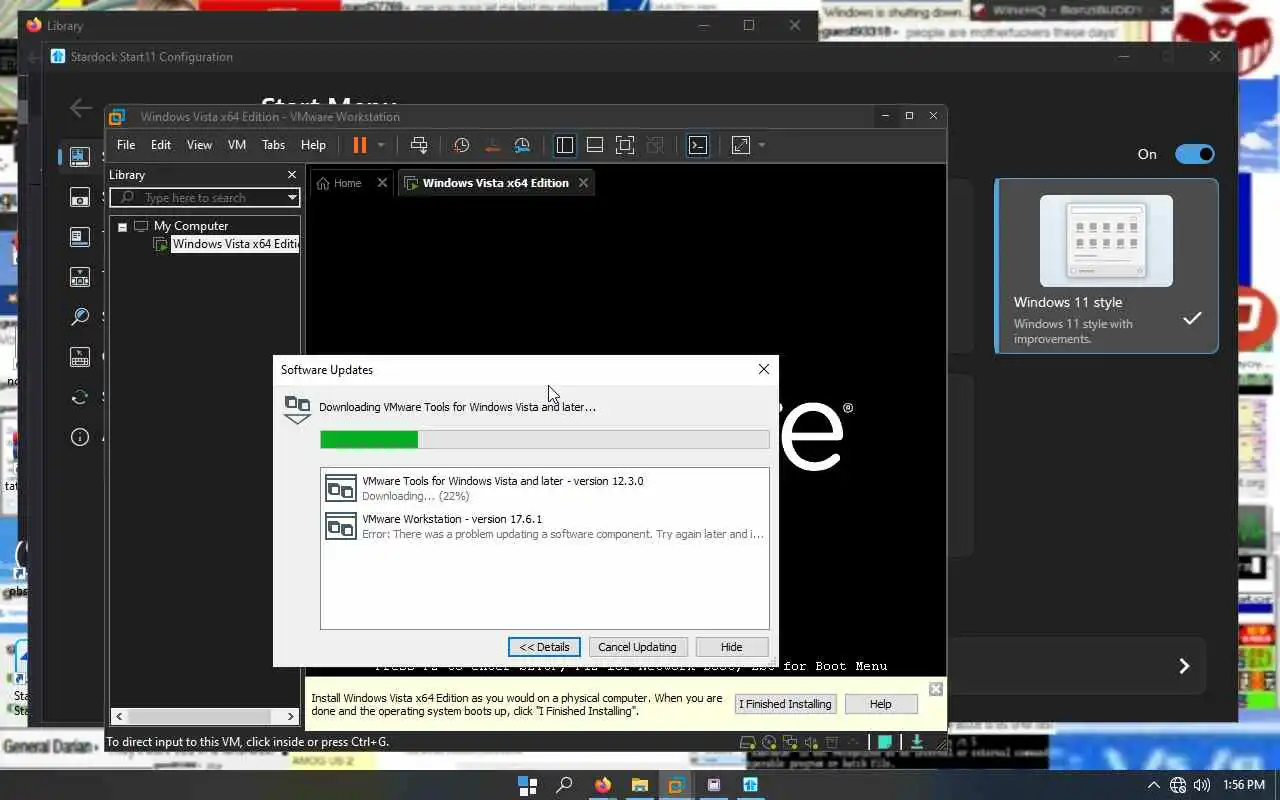Click the CD/DVD drive status icon

769,742
